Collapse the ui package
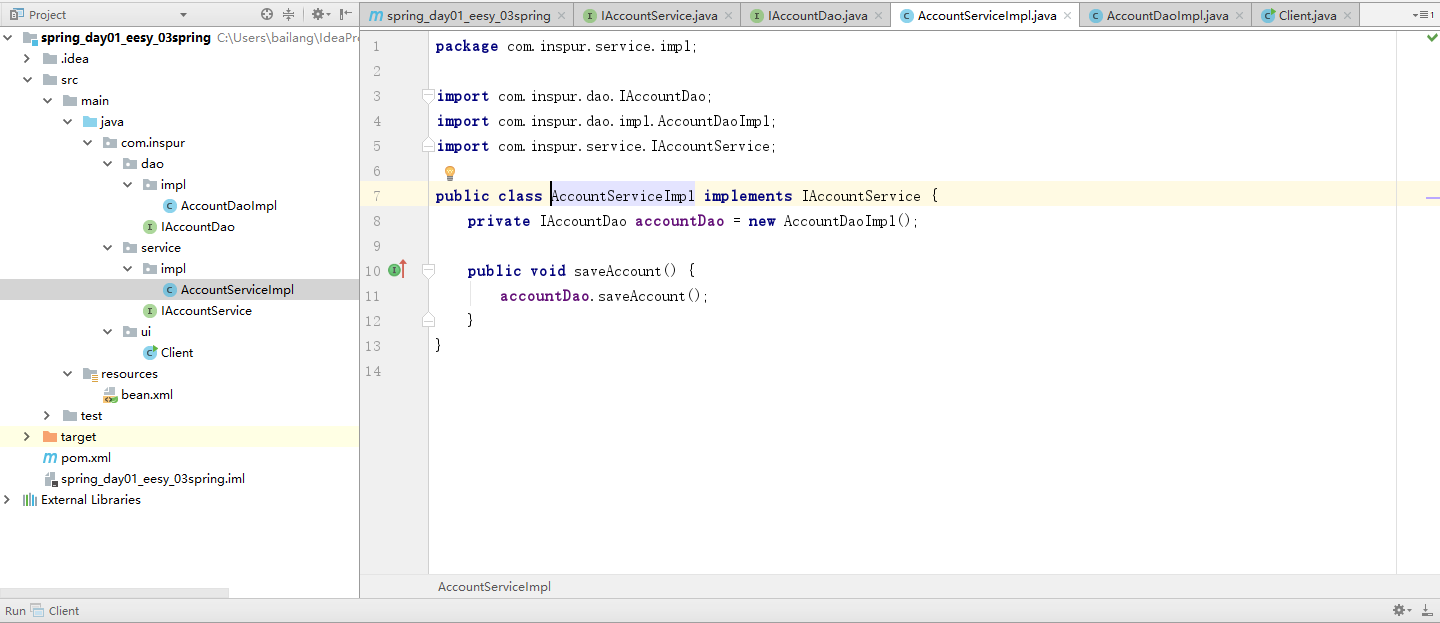This screenshot has width=1440, height=623. (107, 332)
